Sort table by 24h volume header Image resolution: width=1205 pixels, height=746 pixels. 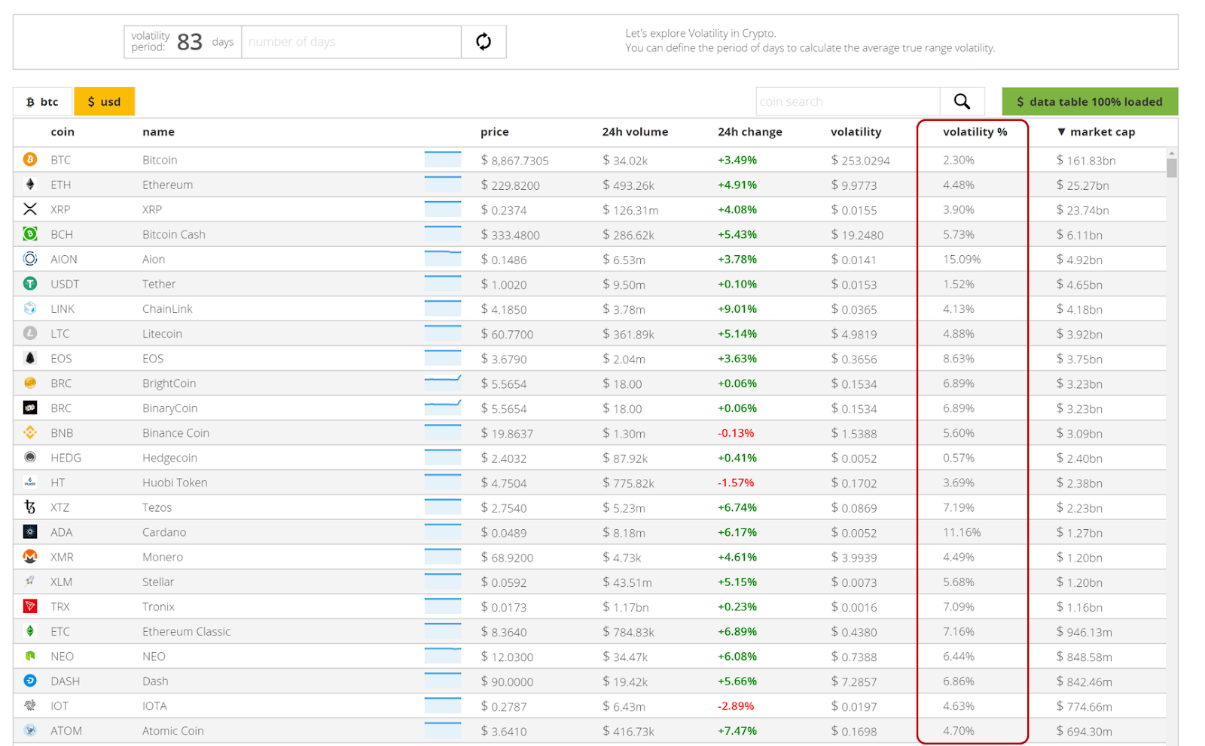click(x=635, y=132)
